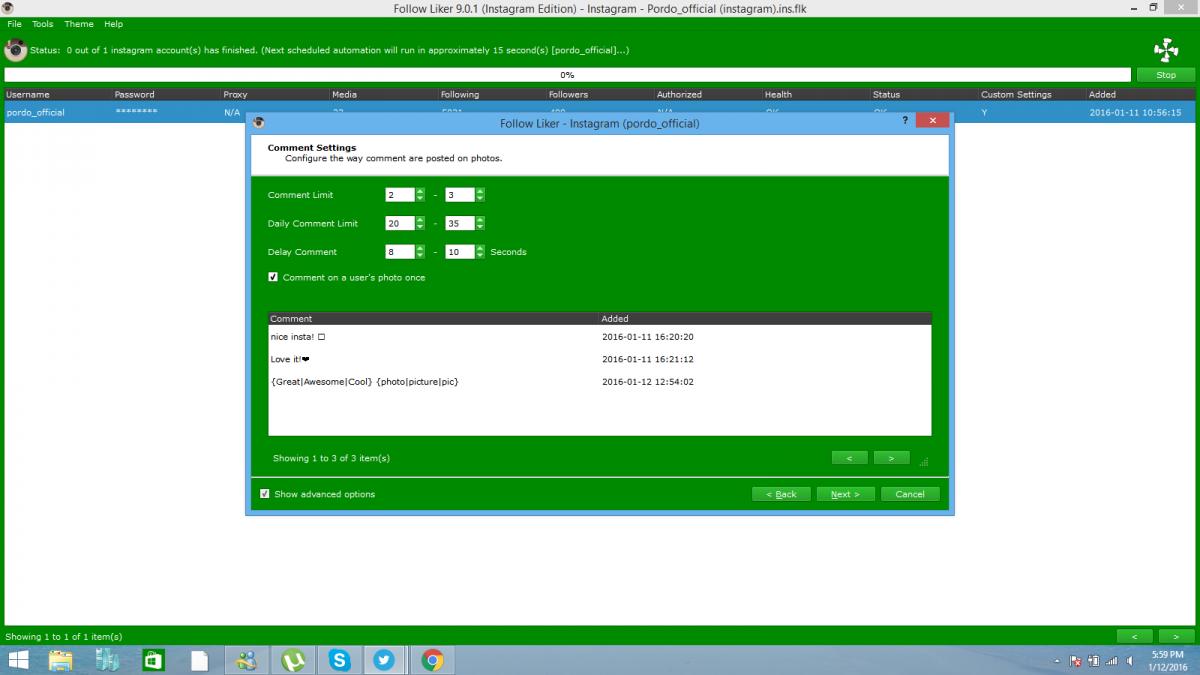Increase Comment Limit maximum value
This screenshot has height=675, width=1200.
480,192
